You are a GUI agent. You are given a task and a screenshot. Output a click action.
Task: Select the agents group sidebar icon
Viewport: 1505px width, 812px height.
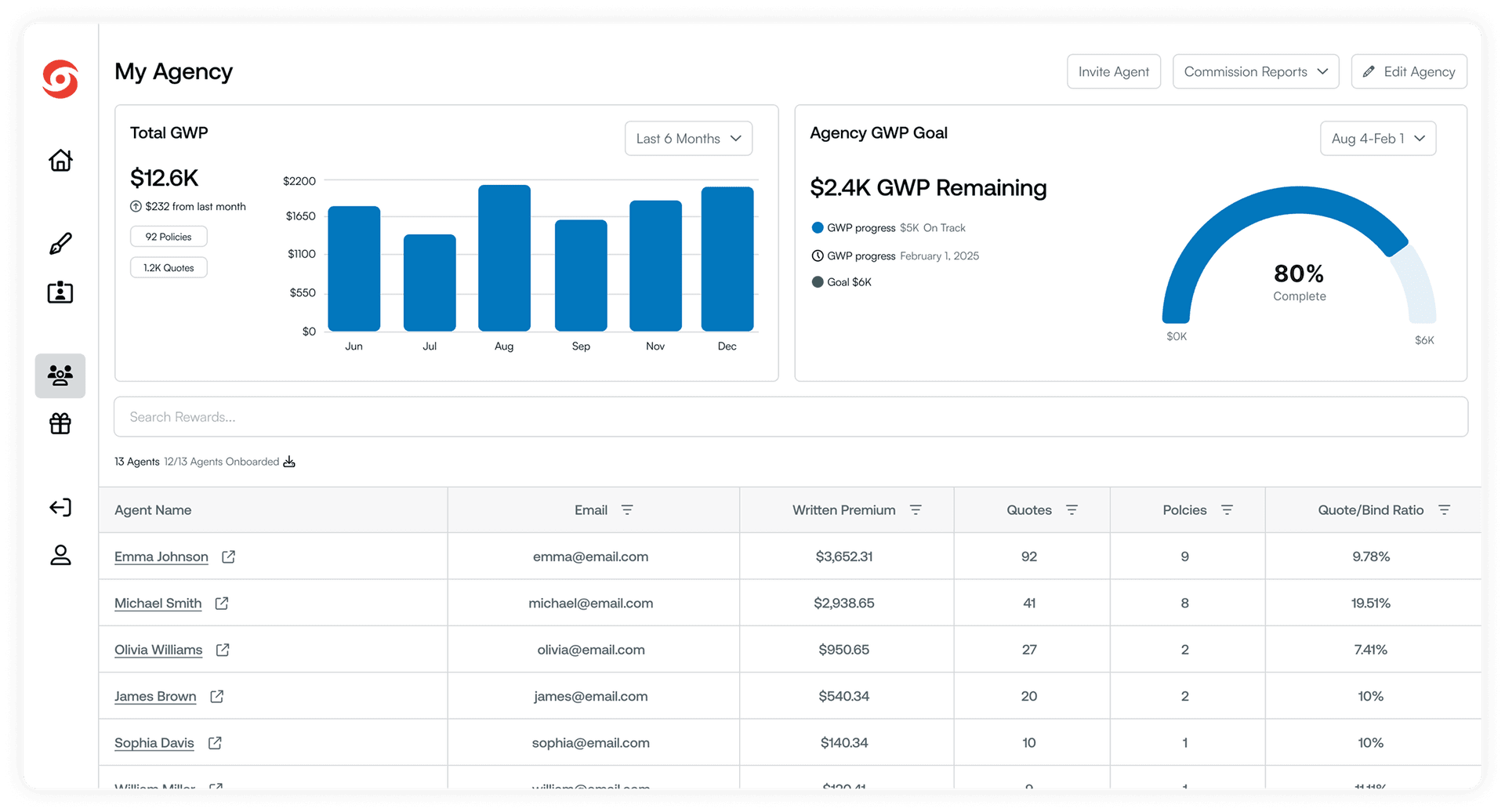point(60,375)
